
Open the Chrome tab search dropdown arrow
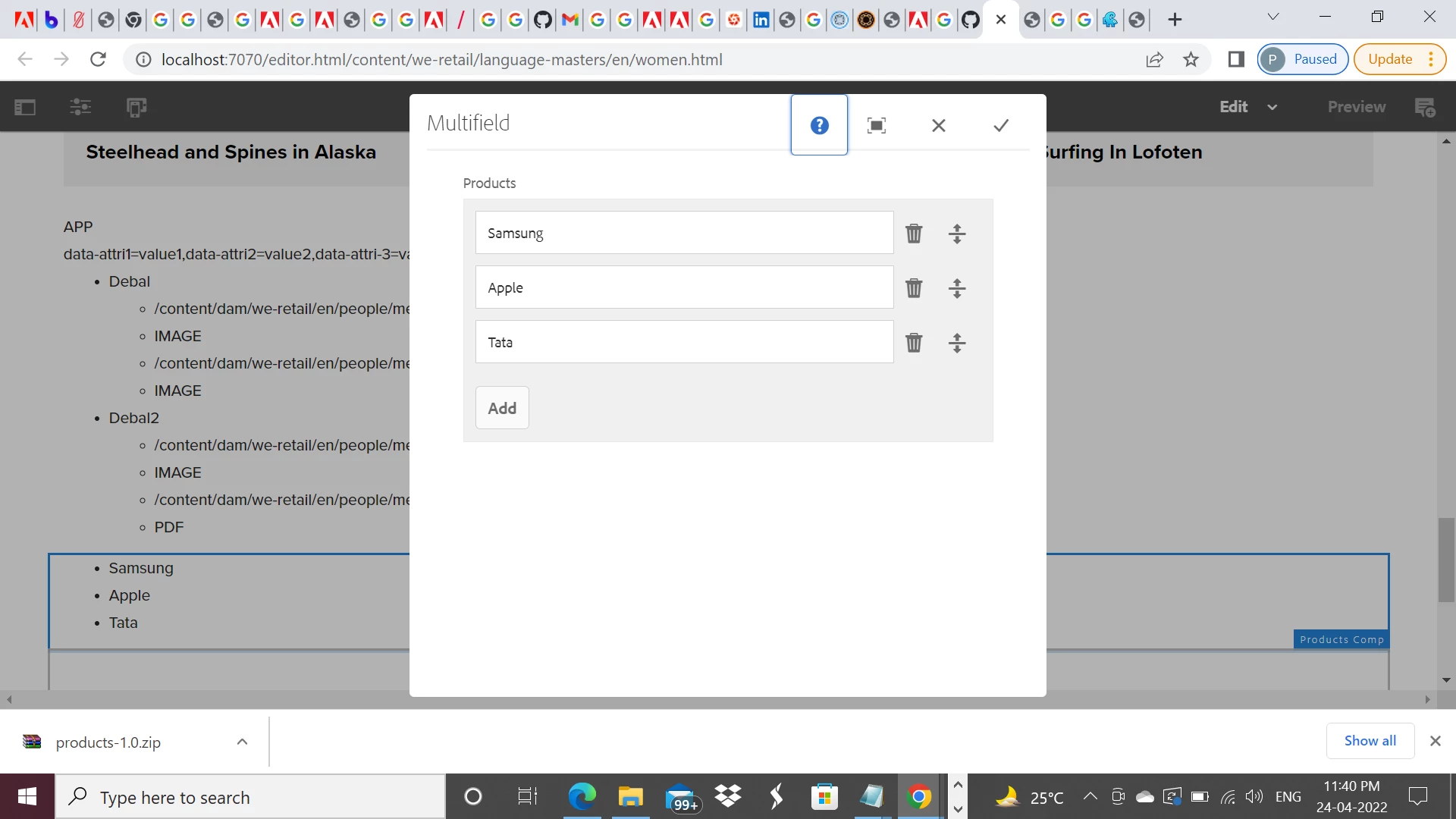[1273, 17]
